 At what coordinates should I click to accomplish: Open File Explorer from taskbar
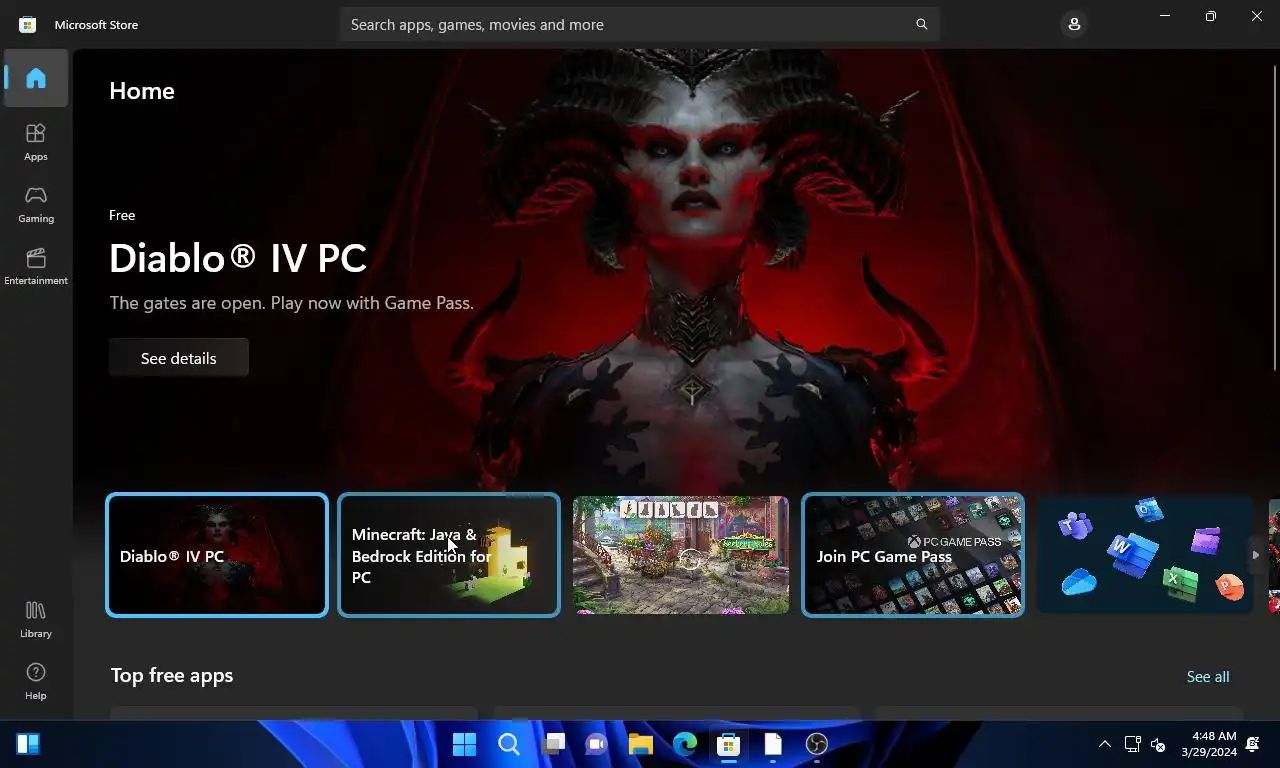(641, 744)
